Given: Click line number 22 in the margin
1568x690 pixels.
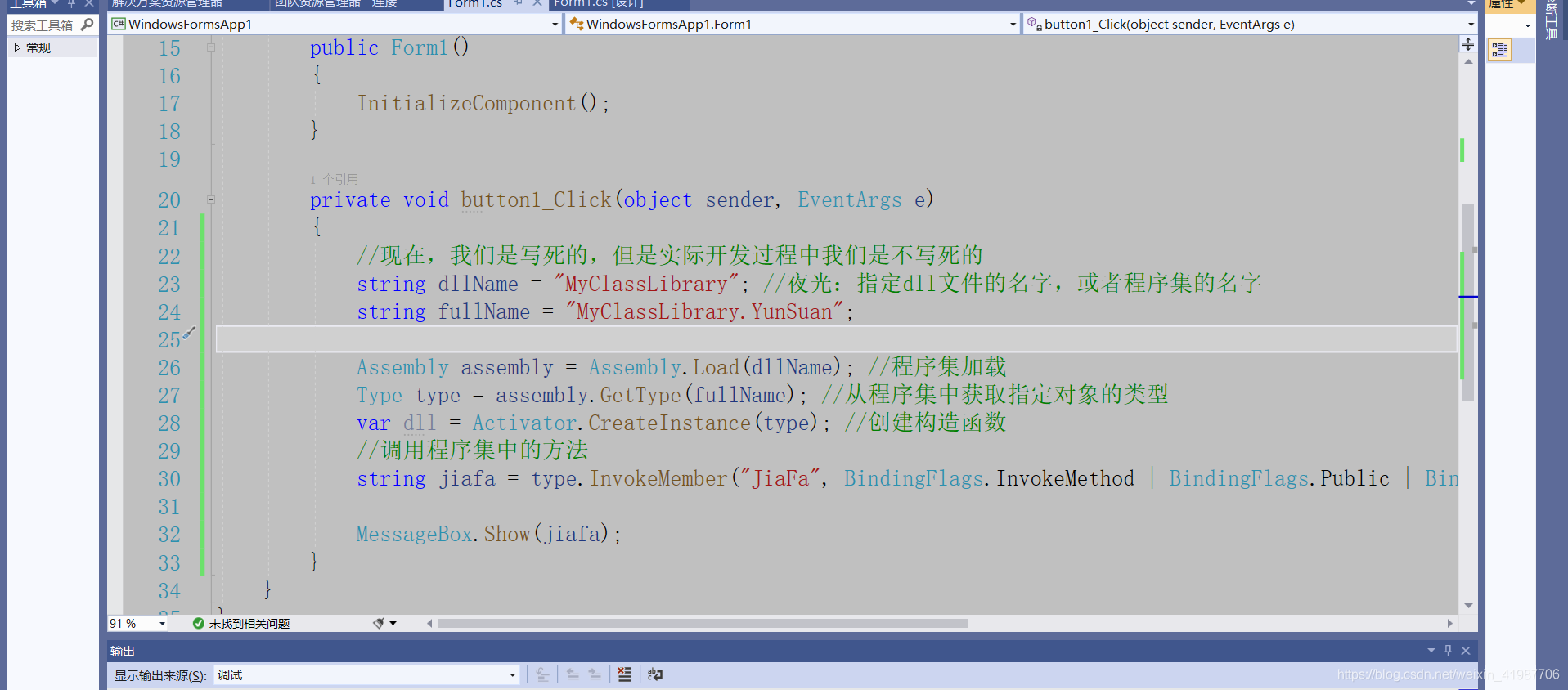Looking at the screenshot, I should pos(169,257).
